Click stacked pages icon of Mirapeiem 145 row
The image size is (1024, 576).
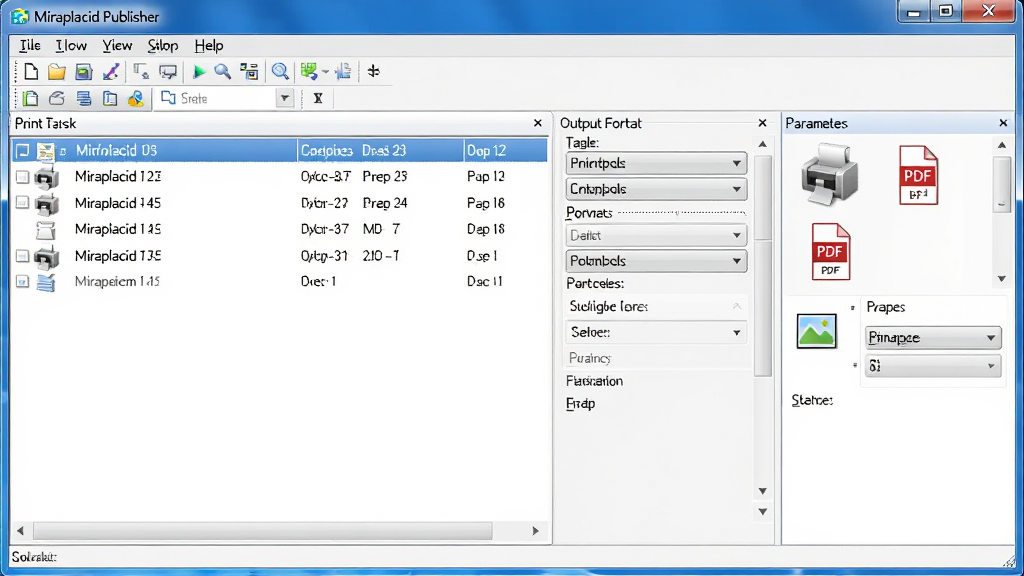pos(46,283)
